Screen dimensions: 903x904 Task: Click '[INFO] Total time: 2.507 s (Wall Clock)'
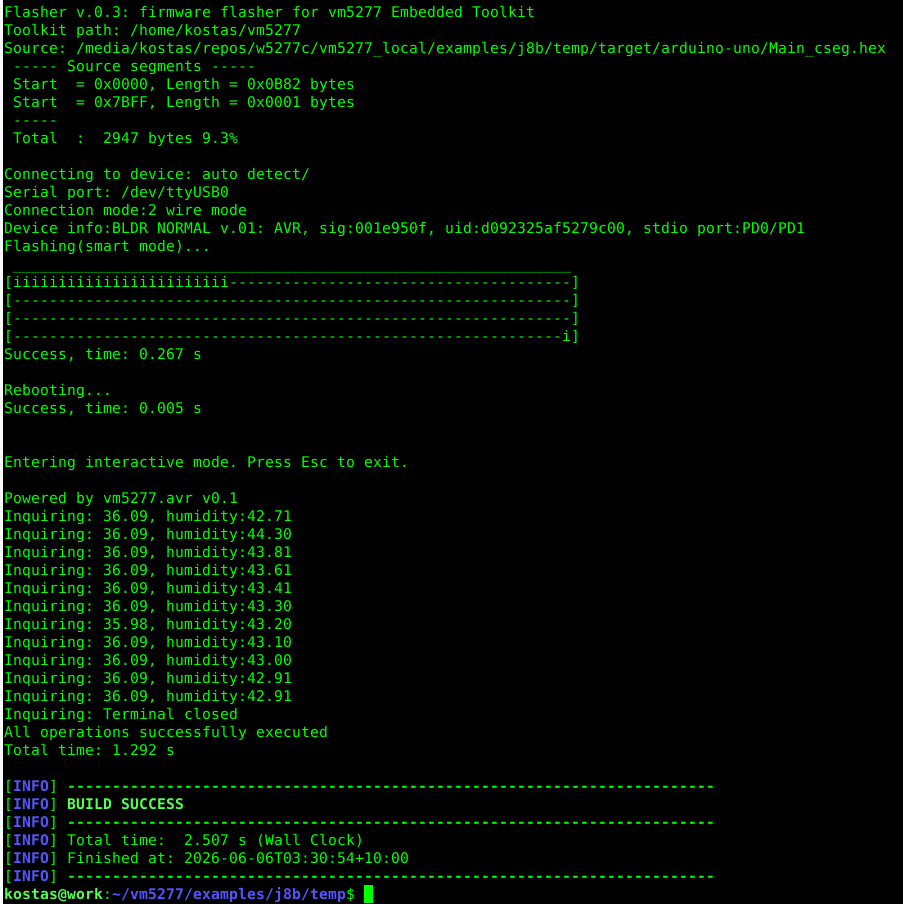pos(184,840)
